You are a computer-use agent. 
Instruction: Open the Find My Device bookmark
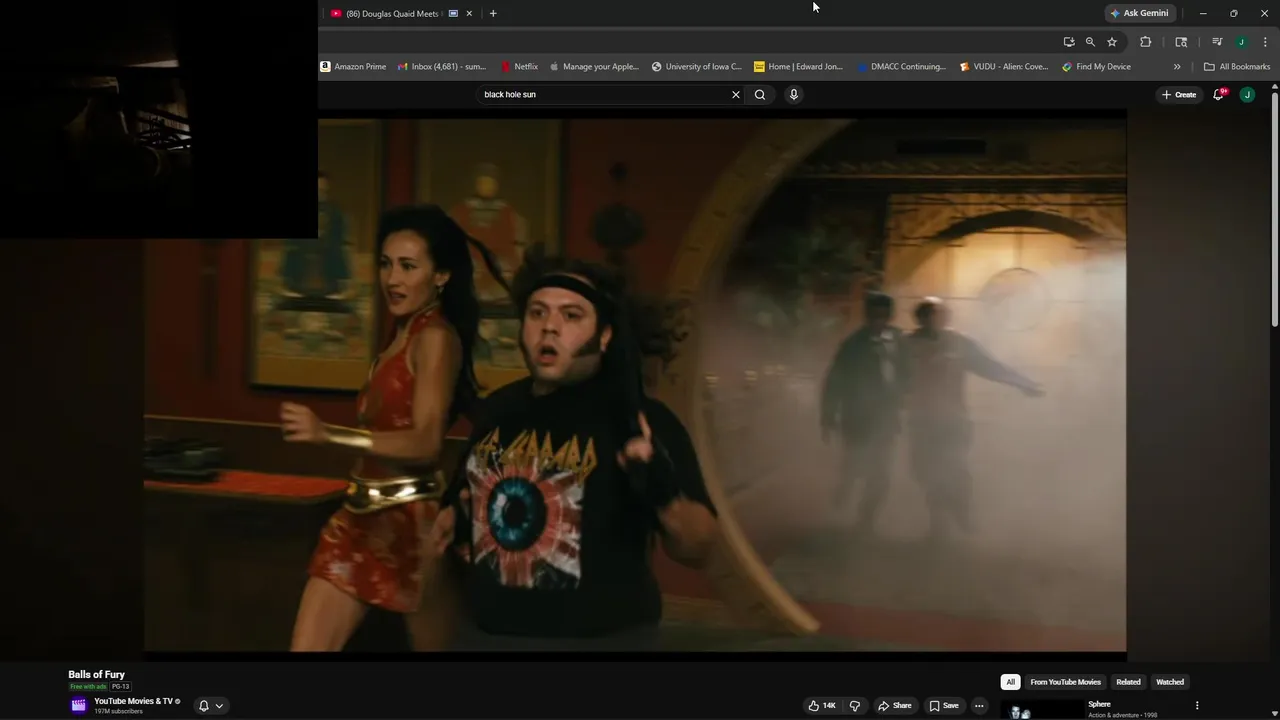click(x=1096, y=67)
